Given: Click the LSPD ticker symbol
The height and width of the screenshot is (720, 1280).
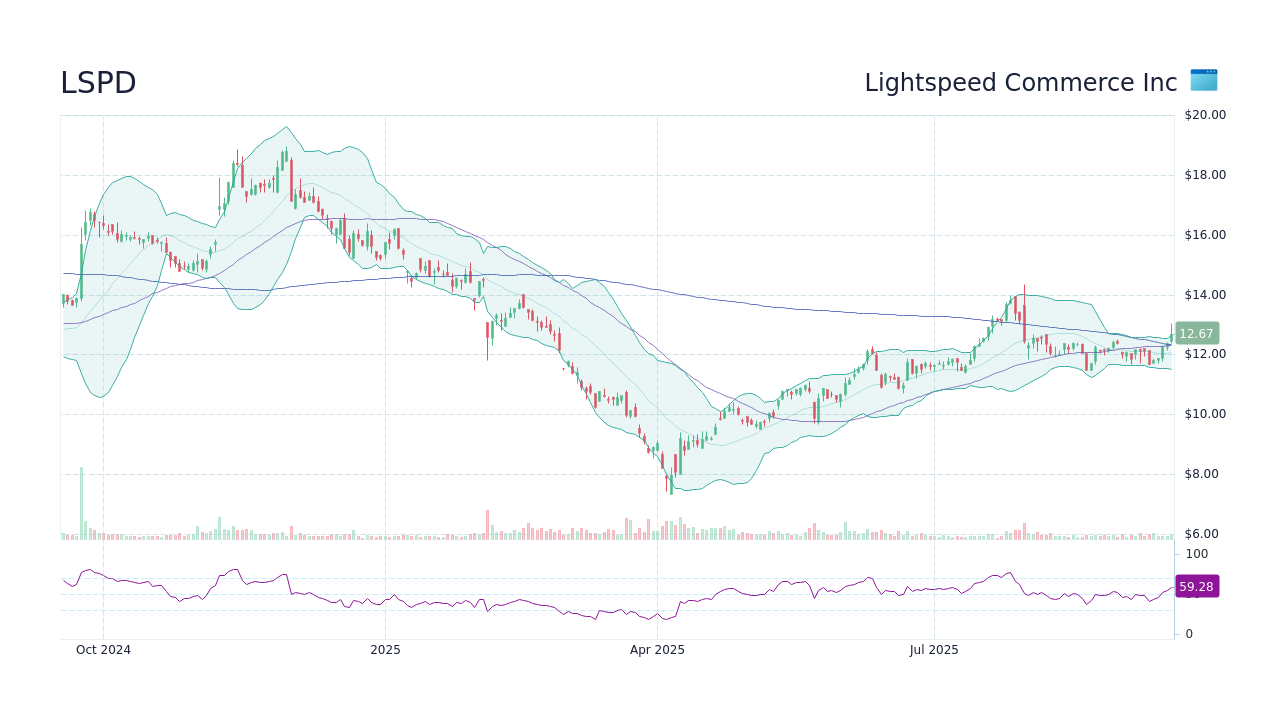Looking at the screenshot, I should (98, 83).
